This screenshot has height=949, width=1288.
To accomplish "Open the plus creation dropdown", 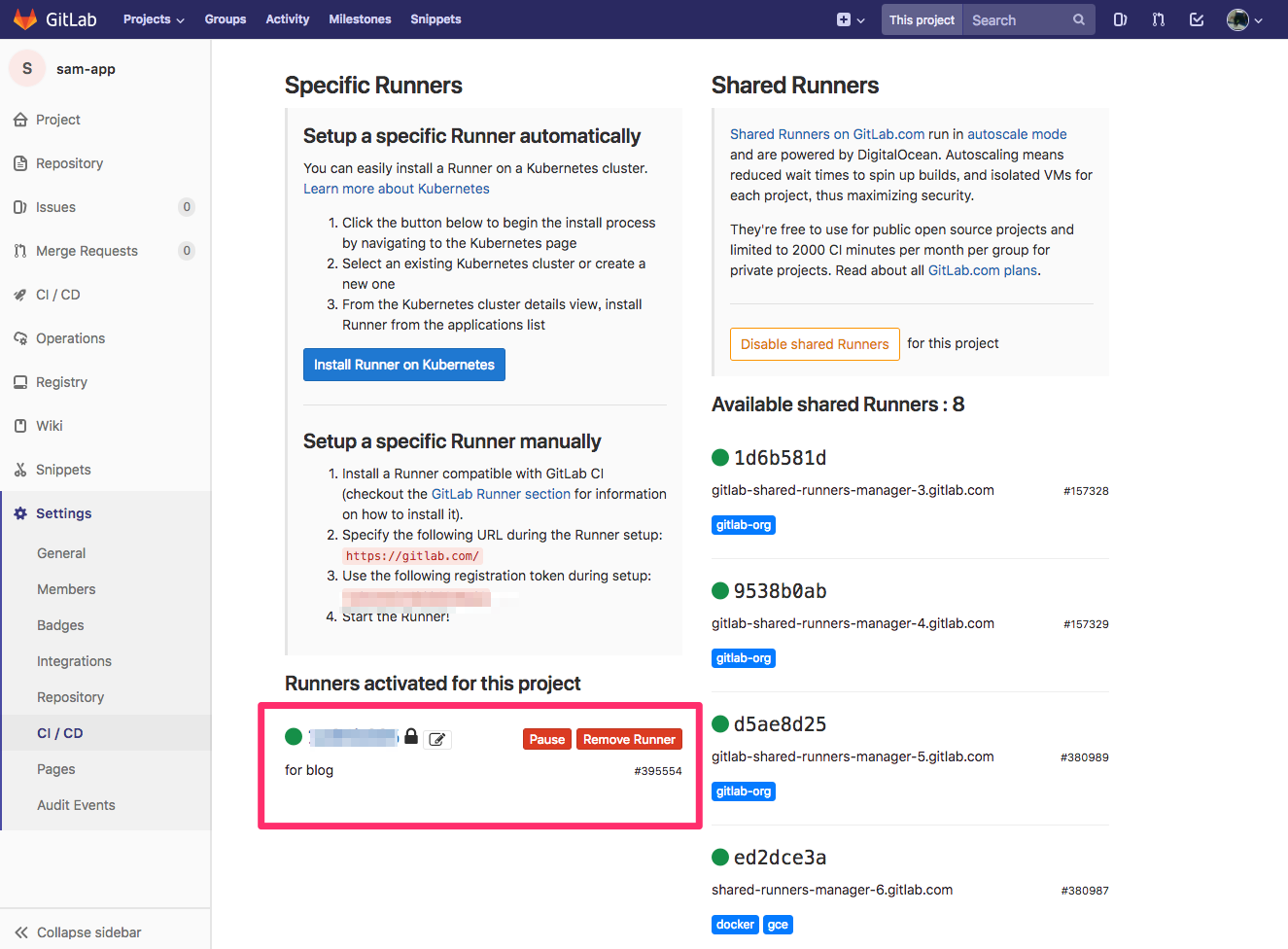I will click(x=850, y=18).
